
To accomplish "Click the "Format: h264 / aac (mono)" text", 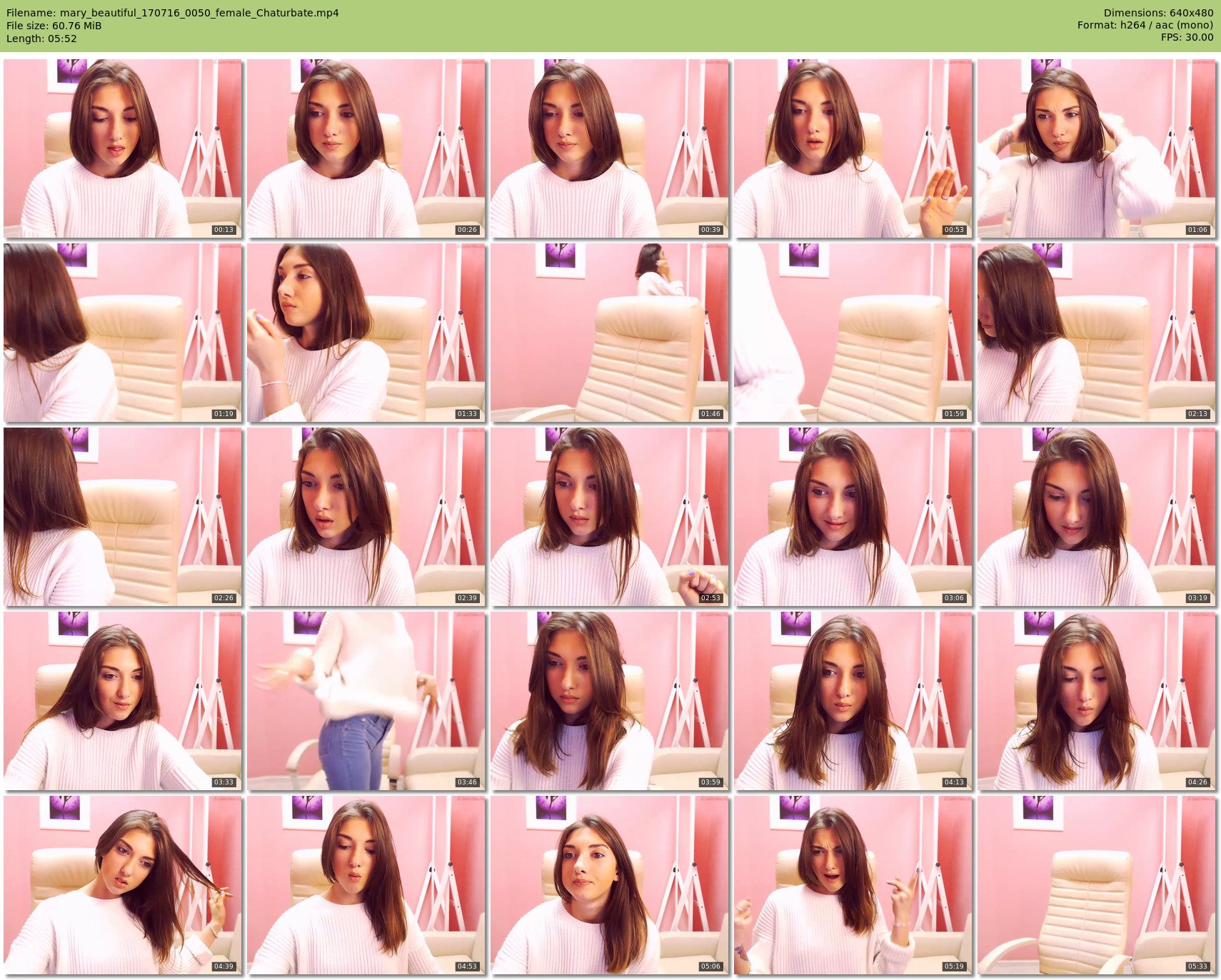I will pos(1145,25).
